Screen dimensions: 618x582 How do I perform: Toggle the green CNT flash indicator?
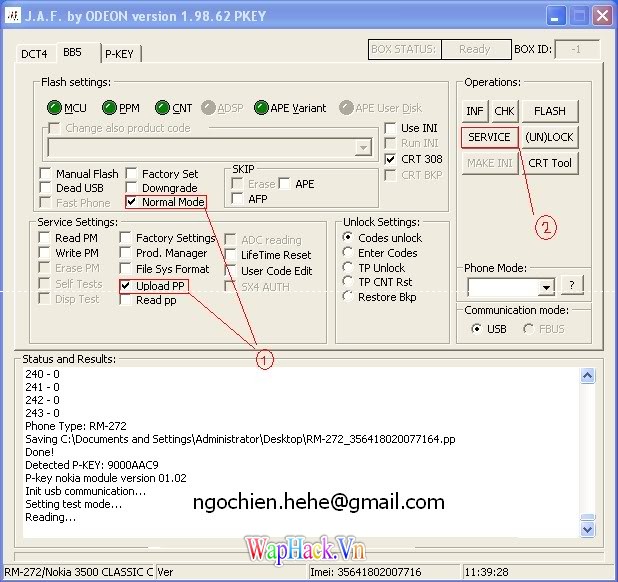click(x=162, y=108)
